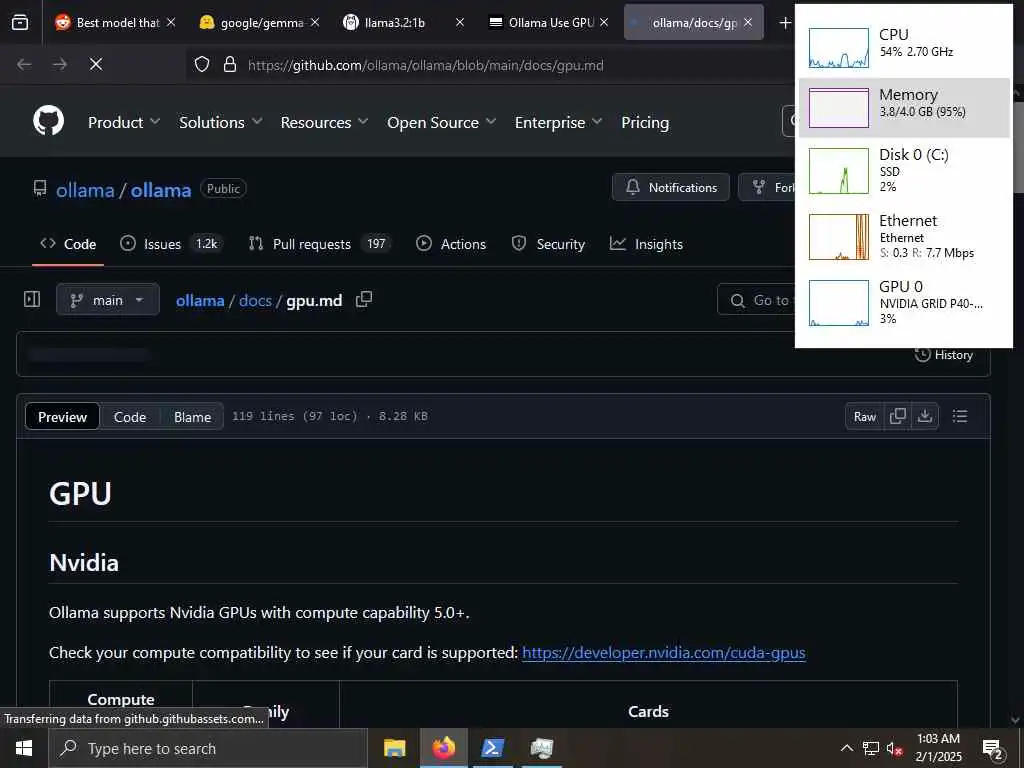Open a new browser tab
This screenshot has width=1024, height=768.
click(x=784, y=23)
